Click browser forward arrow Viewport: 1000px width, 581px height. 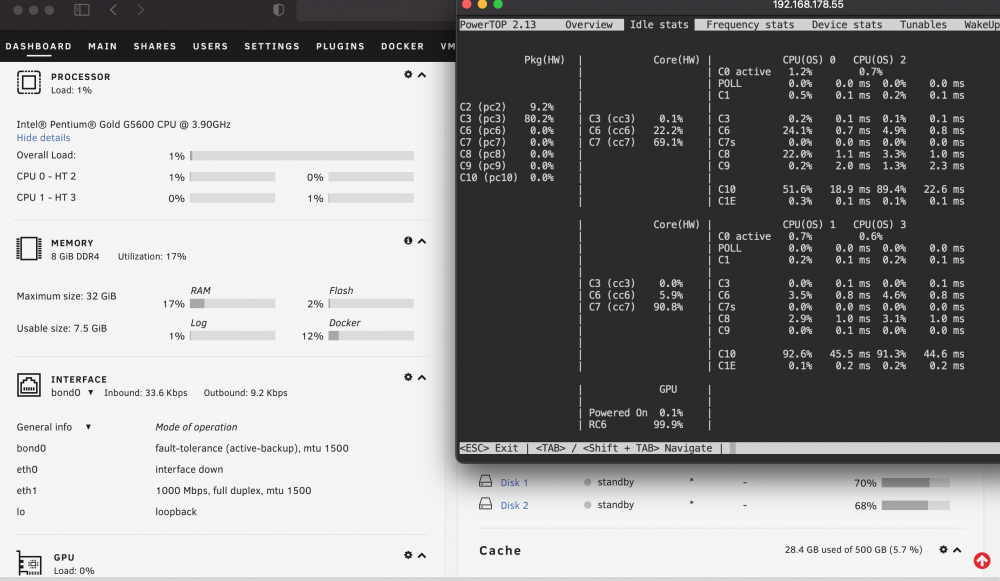[141, 10]
